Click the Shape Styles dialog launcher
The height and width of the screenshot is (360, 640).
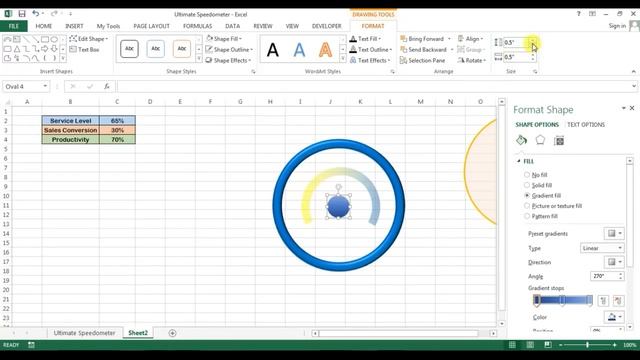[x=253, y=72]
